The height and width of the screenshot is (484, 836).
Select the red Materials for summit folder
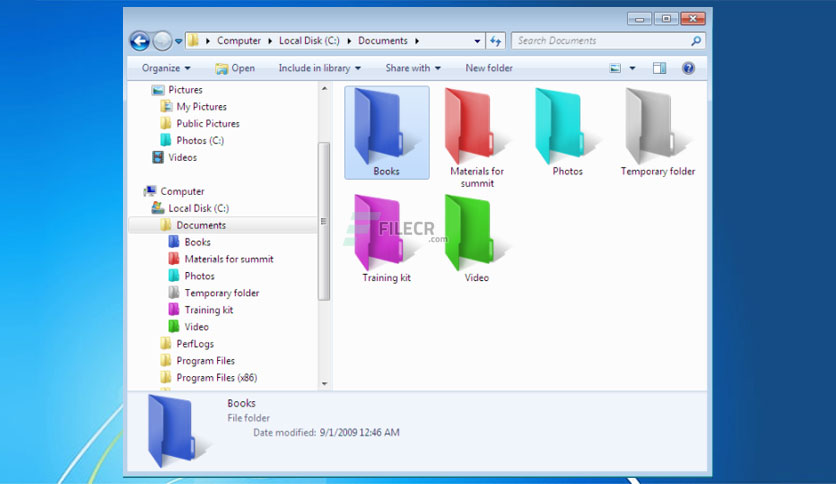(477, 137)
